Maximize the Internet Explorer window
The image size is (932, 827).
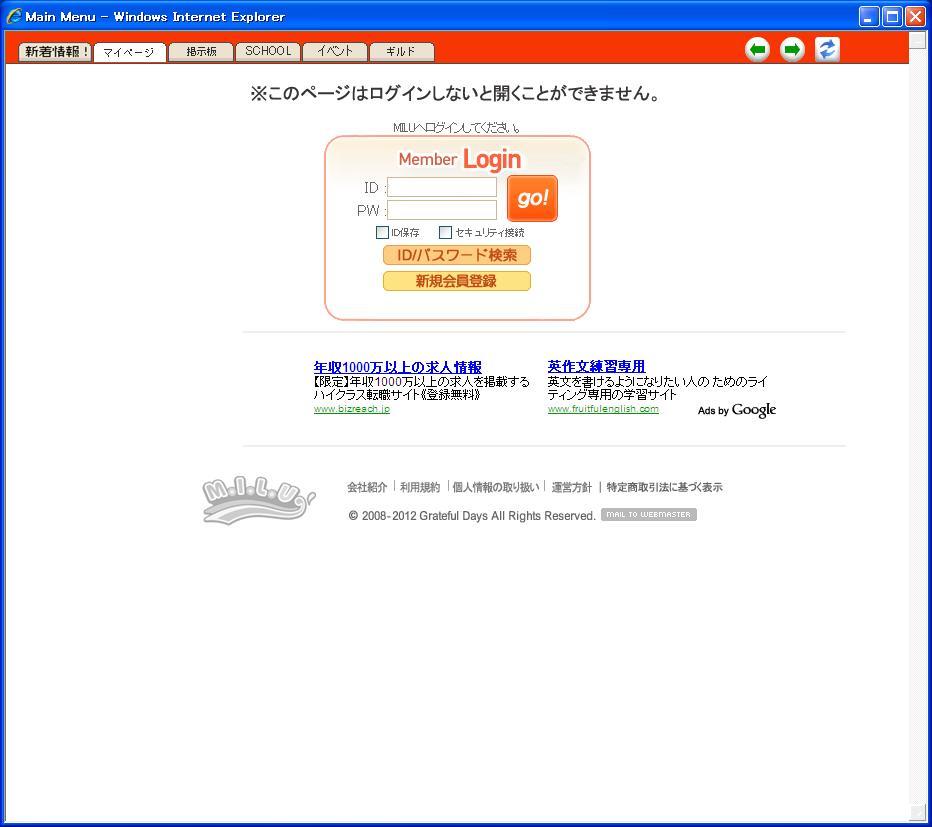[892, 17]
